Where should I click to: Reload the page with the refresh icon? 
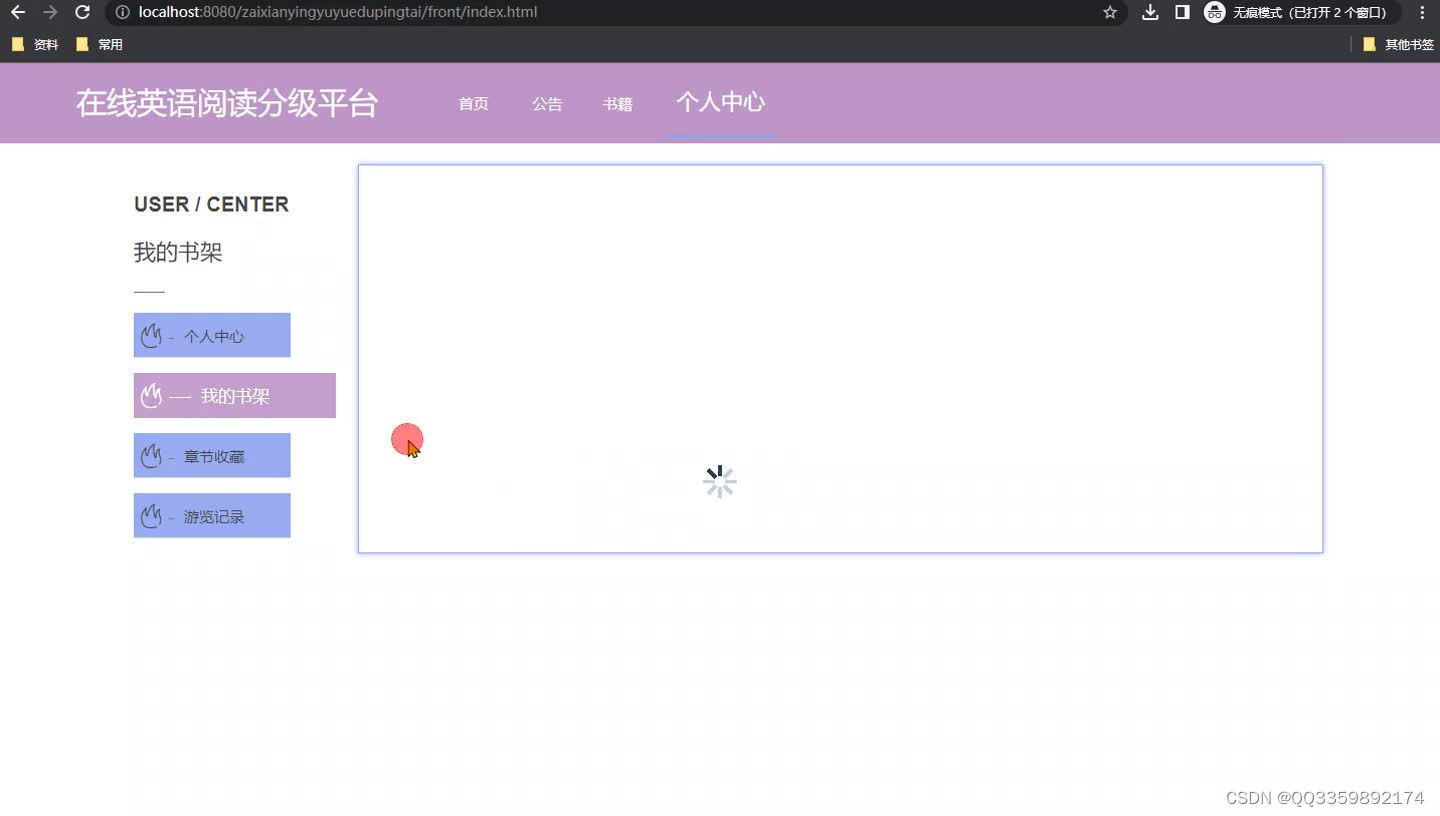click(83, 12)
